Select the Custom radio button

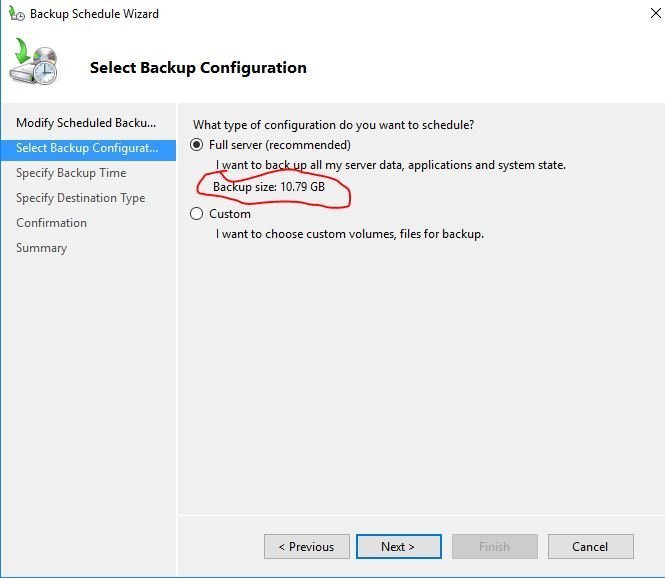coord(196,213)
